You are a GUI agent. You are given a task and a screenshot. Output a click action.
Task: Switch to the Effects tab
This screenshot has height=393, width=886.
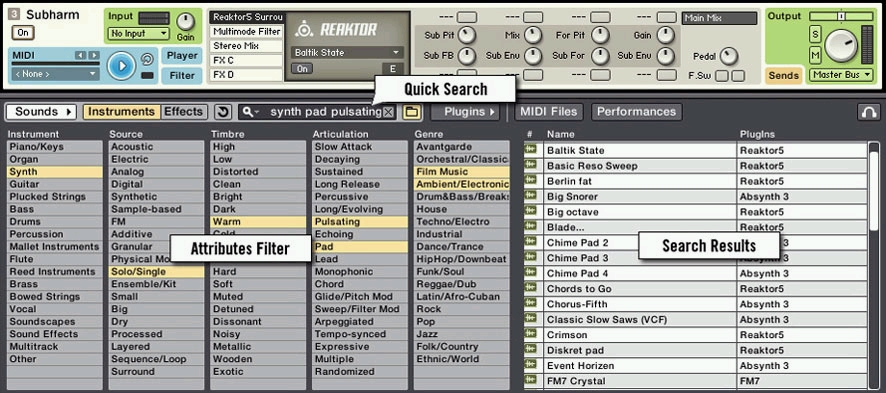[x=183, y=112]
